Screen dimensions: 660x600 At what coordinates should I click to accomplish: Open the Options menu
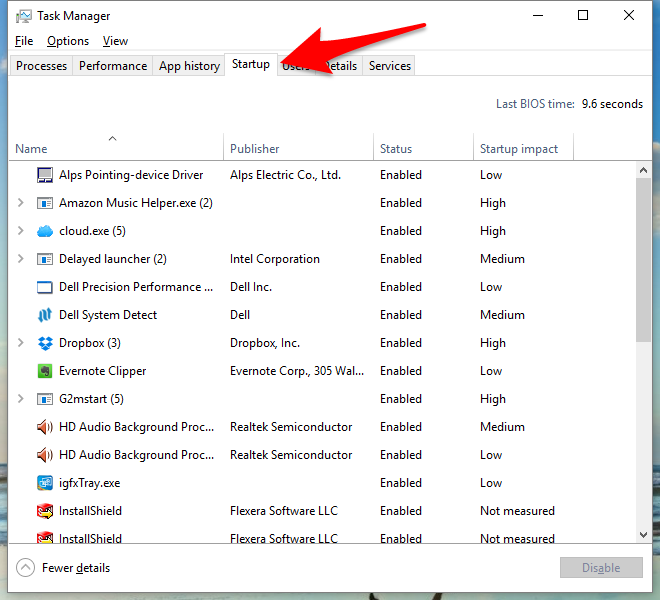coord(68,41)
